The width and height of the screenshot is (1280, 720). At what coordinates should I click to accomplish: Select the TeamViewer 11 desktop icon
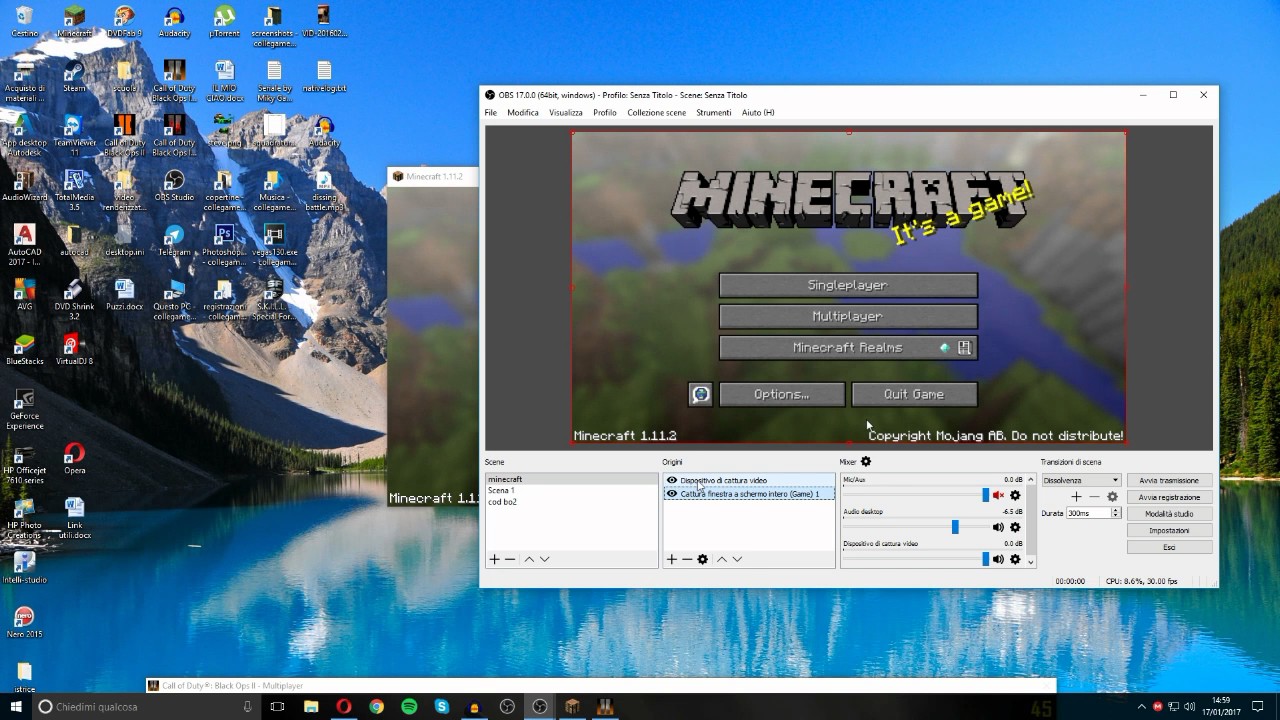[74, 135]
